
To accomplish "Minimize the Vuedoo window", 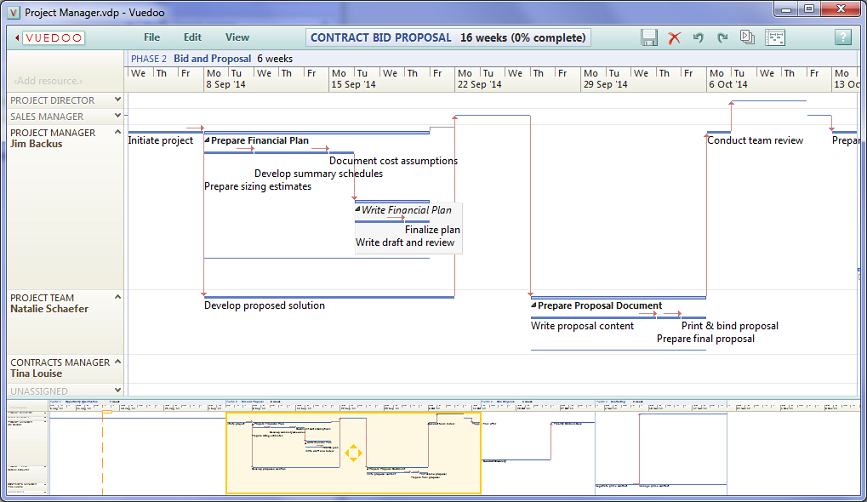I will point(786,9).
